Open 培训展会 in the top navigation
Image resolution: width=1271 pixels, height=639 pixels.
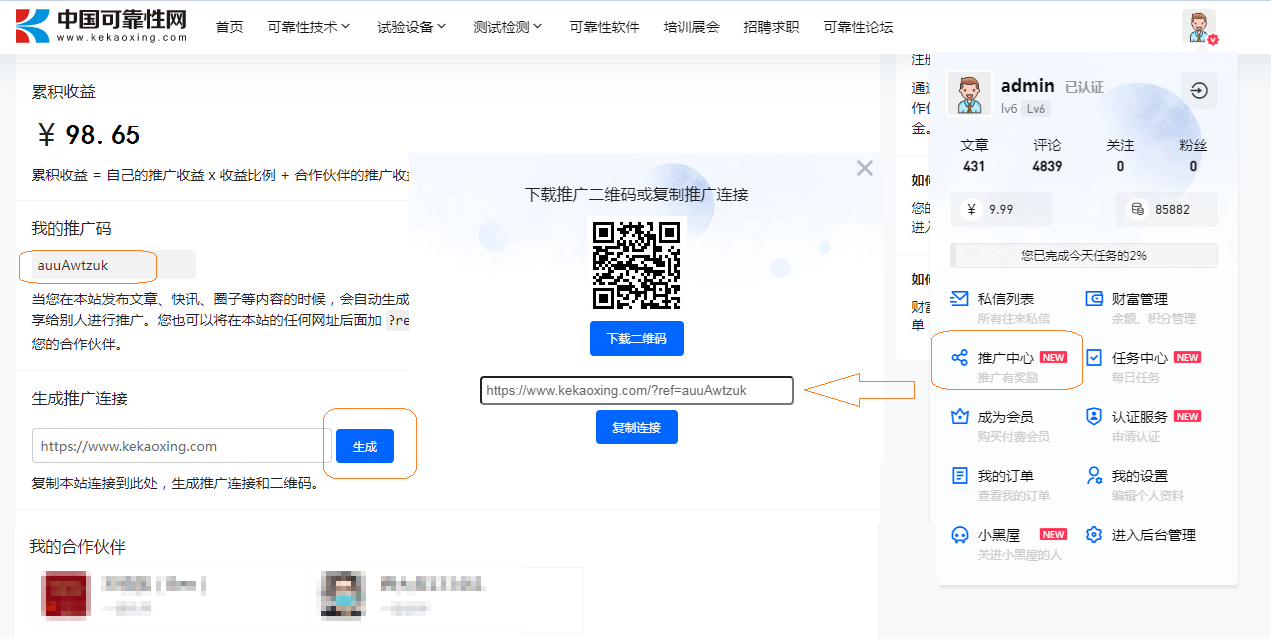[x=691, y=27]
